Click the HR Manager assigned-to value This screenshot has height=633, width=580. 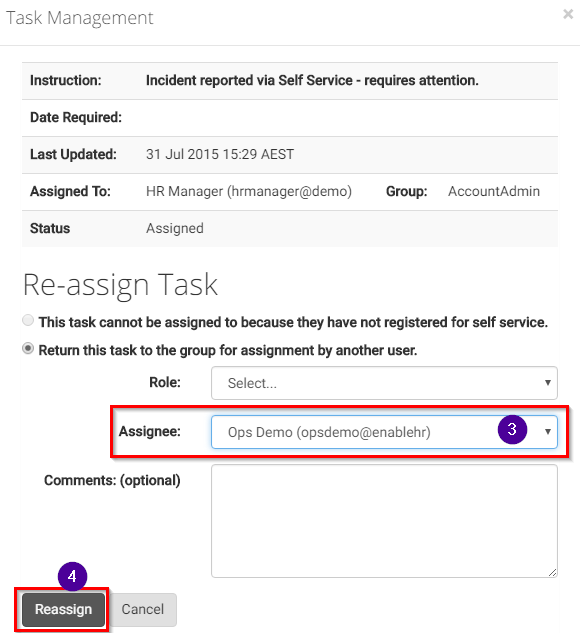249,191
